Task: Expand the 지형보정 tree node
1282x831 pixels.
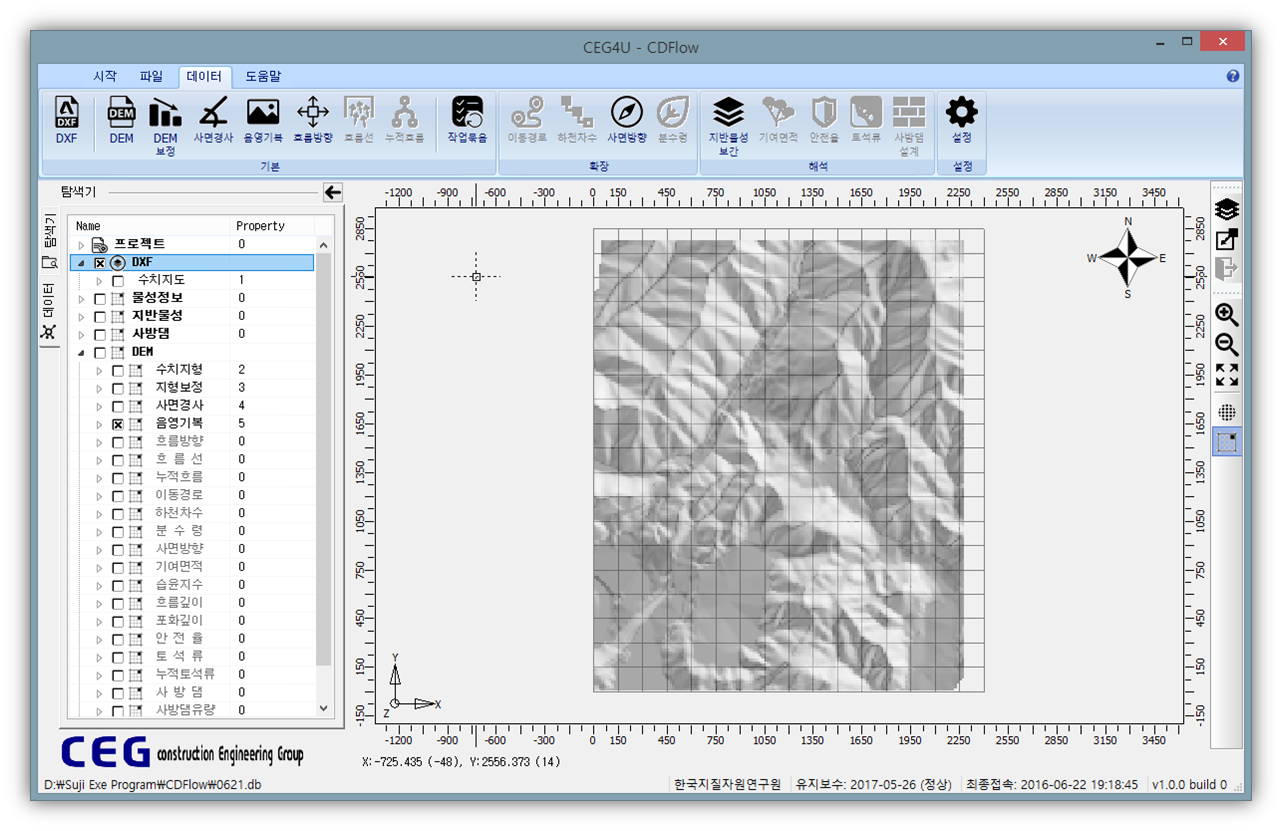Action: (99, 389)
